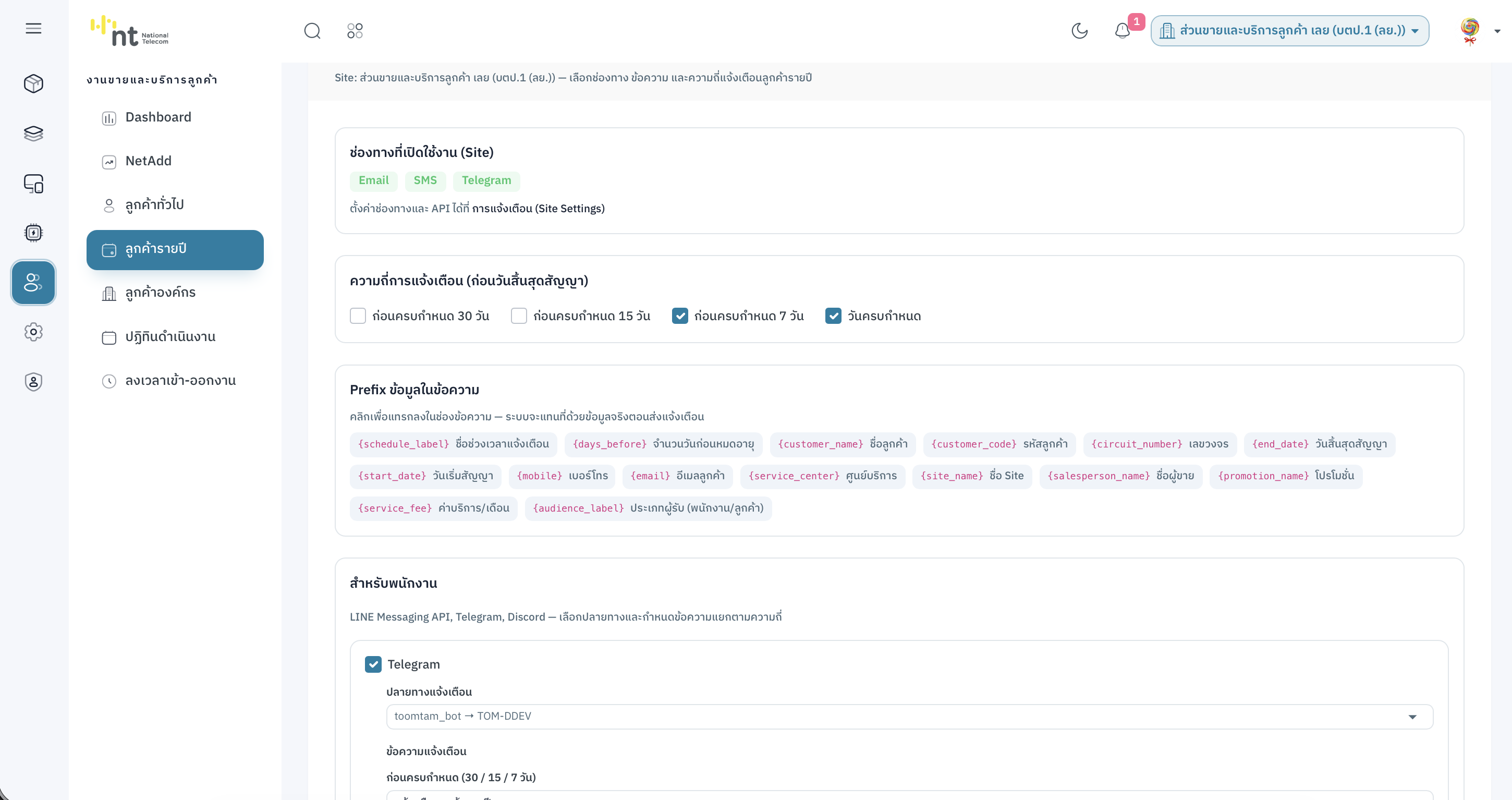This screenshot has height=800, width=1512.
Task: Open the toomtam_bot destination dropdown
Action: pyautogui.click(x=909, y=716)
